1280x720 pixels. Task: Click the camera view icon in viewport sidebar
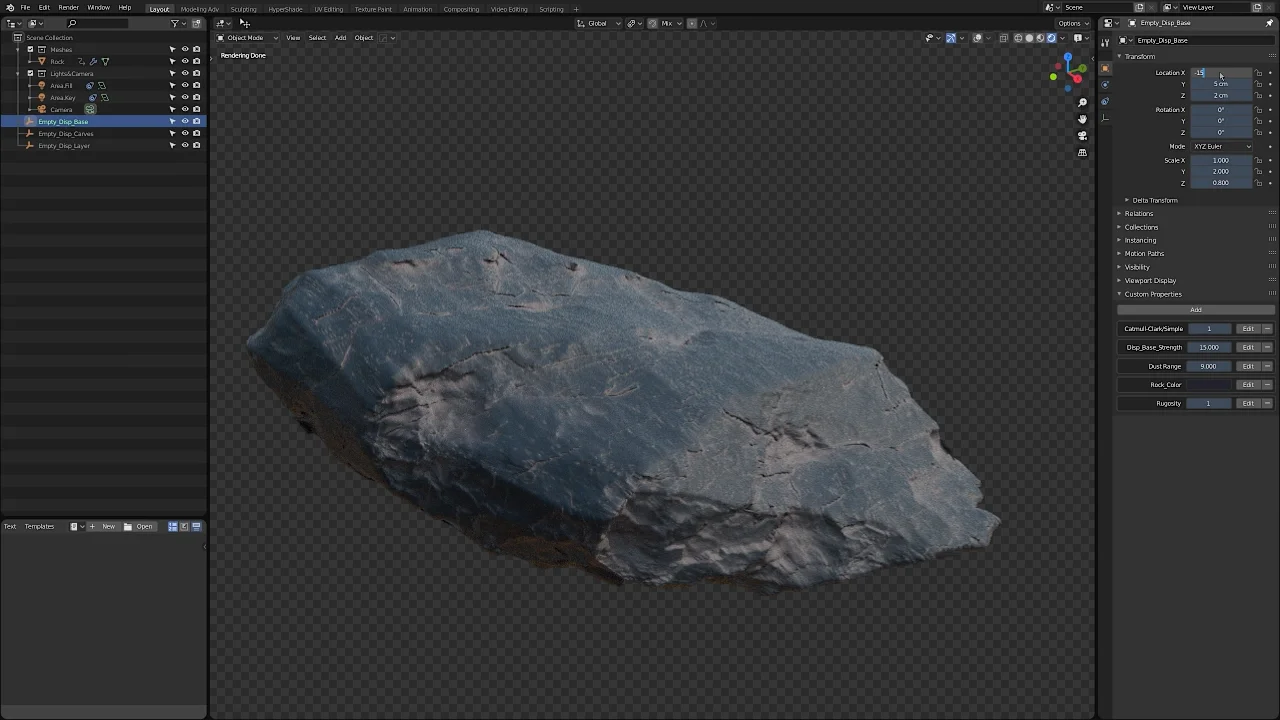pyautogui.click(x=1082, y=136)
